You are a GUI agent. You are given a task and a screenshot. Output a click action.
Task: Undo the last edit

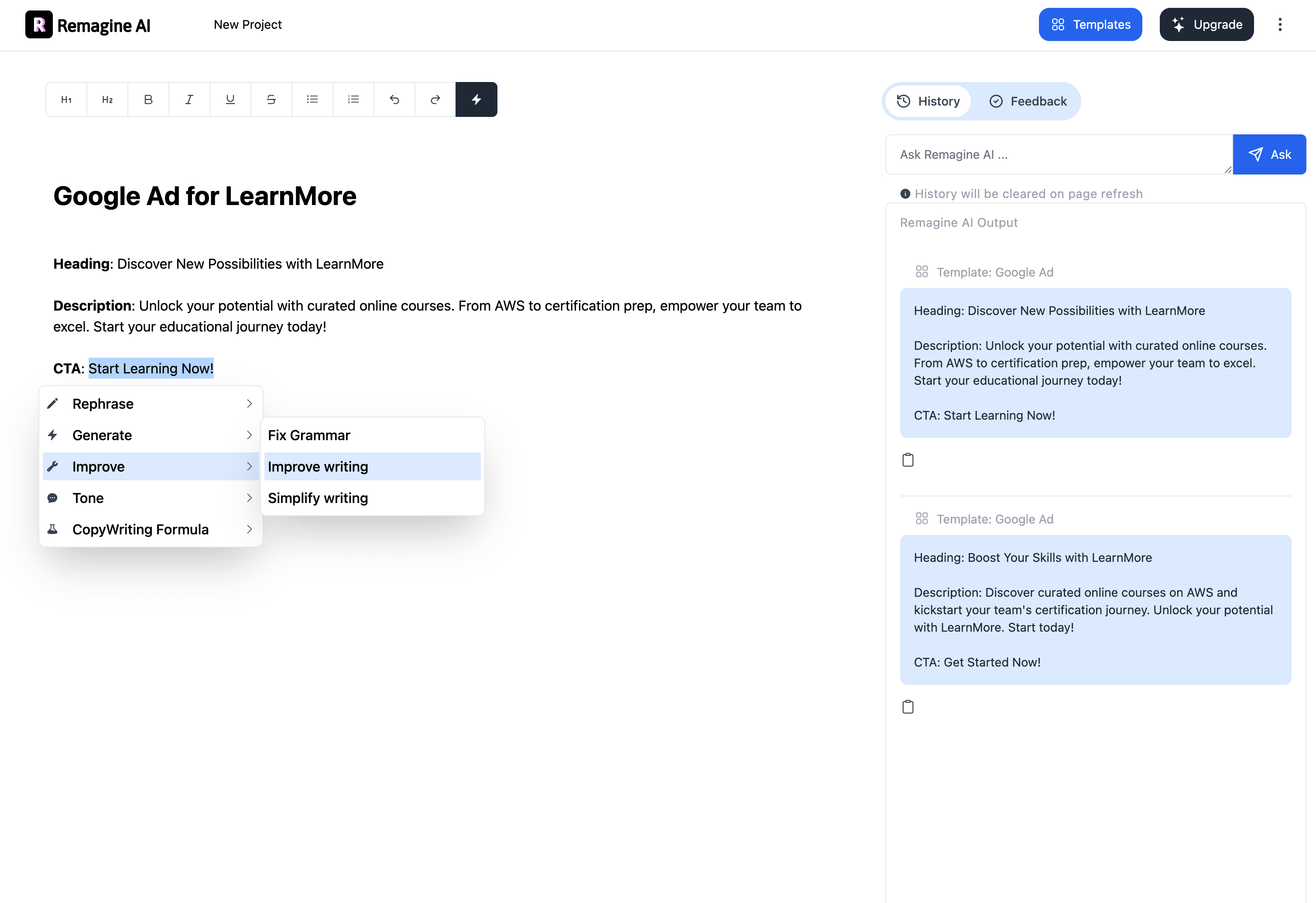[394, 99]
